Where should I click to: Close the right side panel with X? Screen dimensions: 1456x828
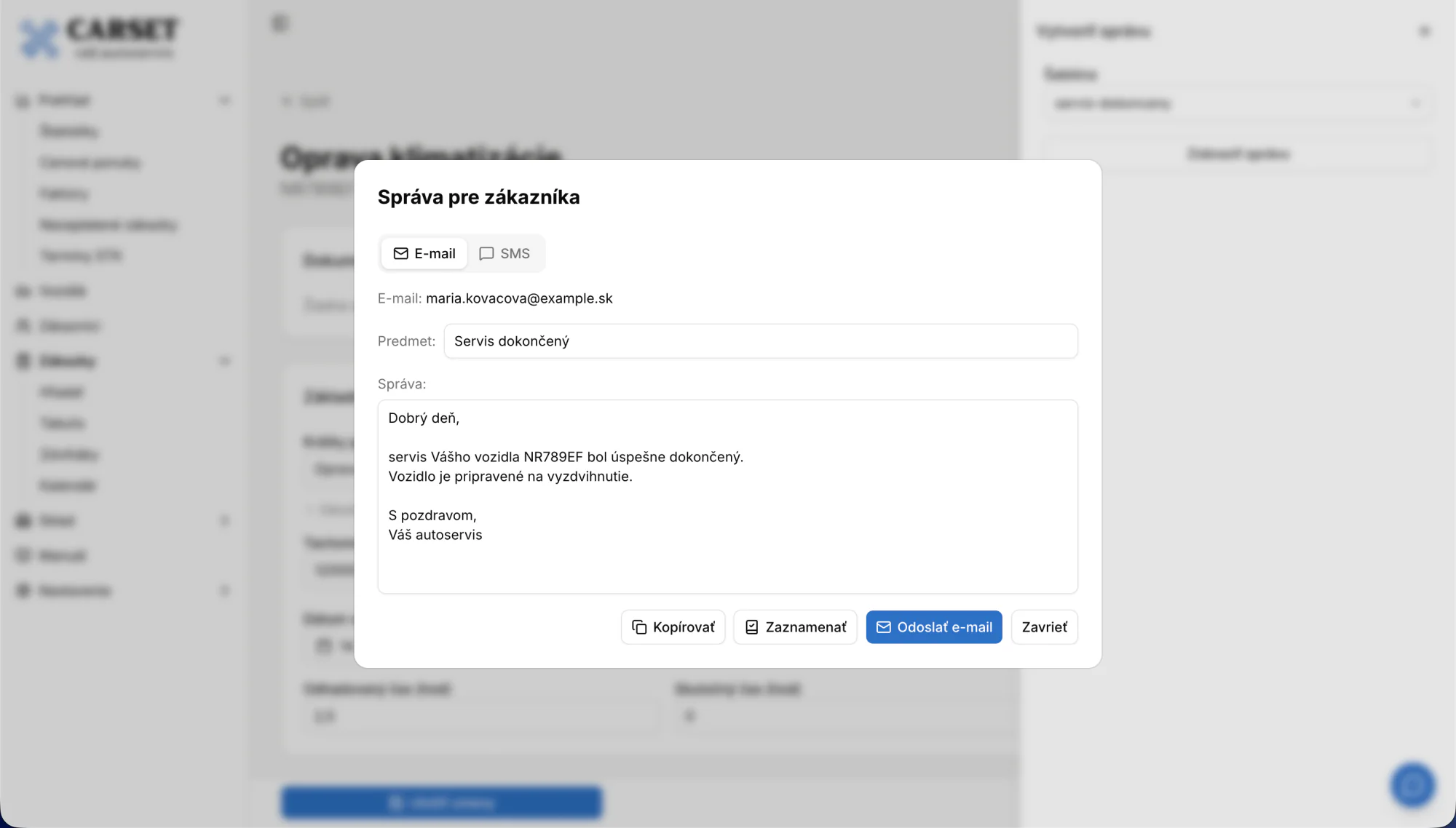pyautogui.click(x=1425, y=31)
